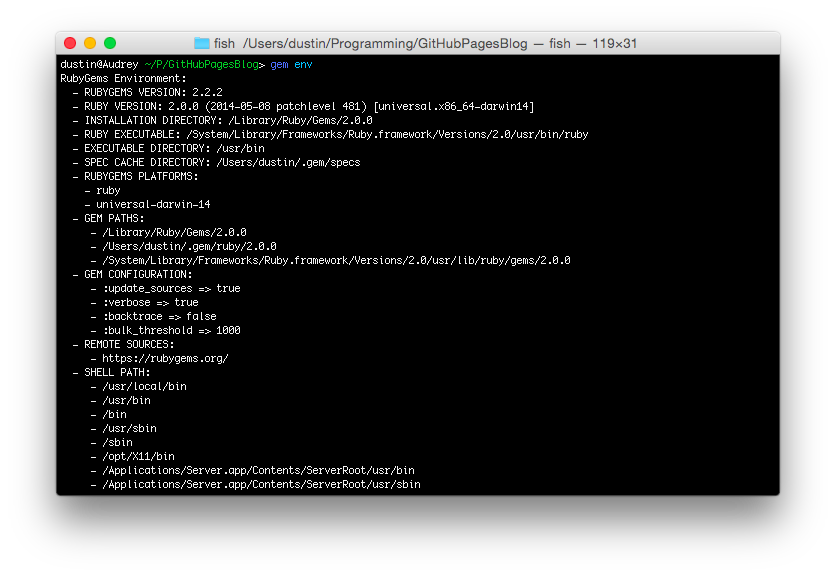Click the '/opt/X11/bin' shell path entry
The height and width of the screenshot is (576, 836).
point(133,456)
